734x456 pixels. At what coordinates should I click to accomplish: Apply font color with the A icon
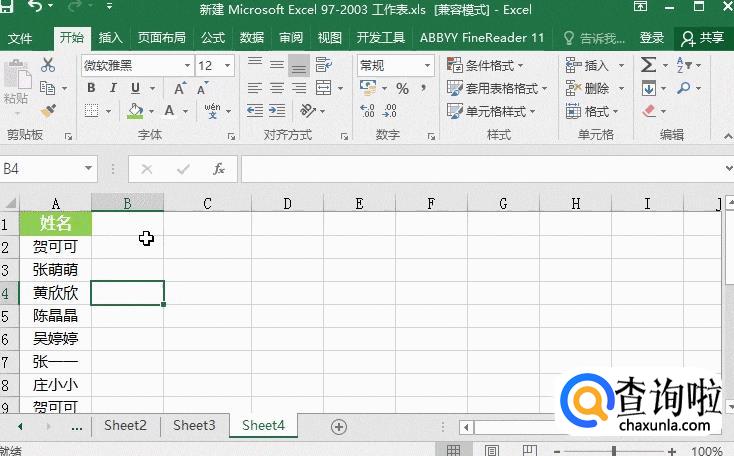point(169,111)
